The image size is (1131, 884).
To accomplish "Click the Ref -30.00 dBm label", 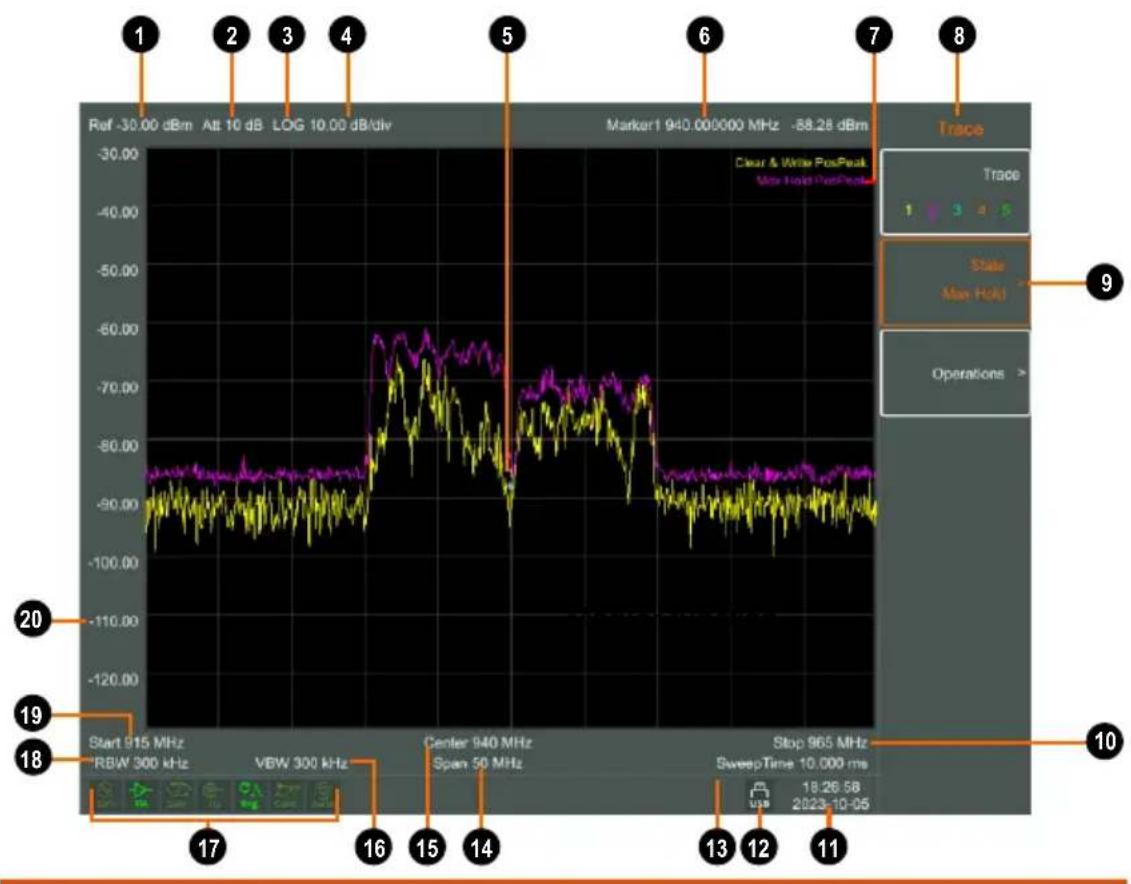I will pos(141,125).
